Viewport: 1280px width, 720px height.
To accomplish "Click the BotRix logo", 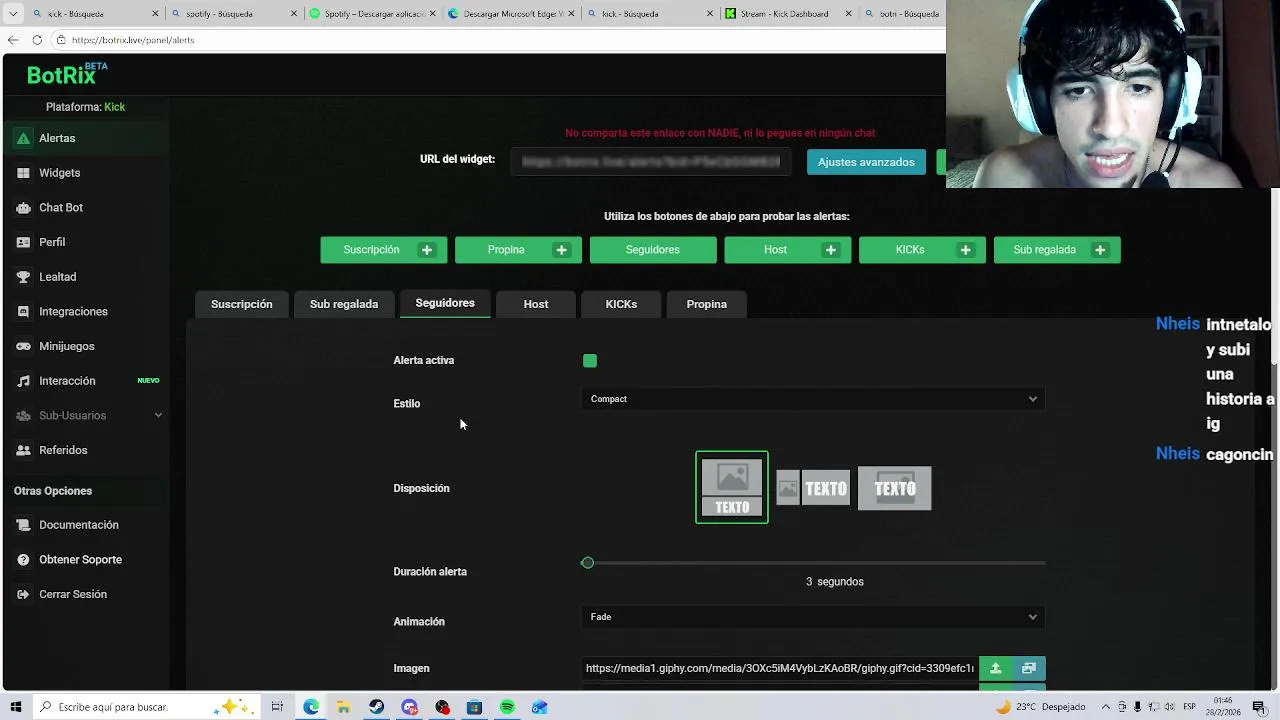I will tap(66, 74).
